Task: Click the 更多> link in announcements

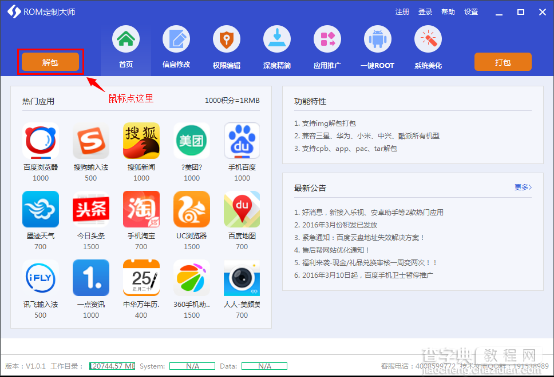Action: pos(523,187)
